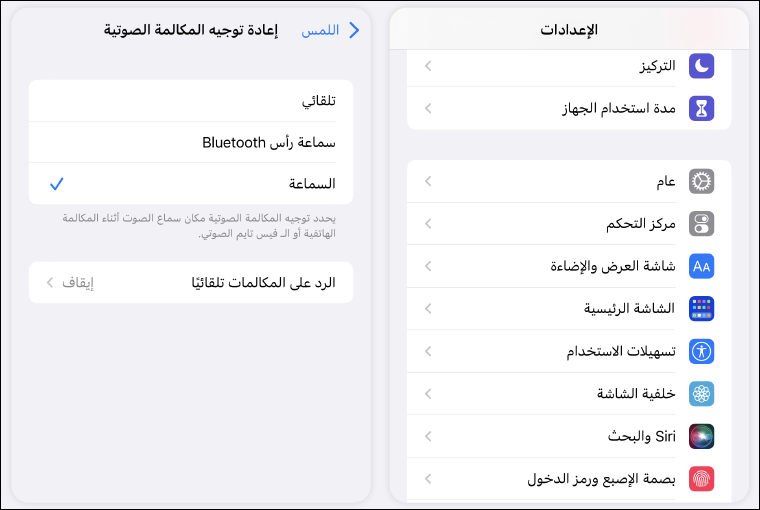Expand the عام row chevron

coord(428,181)
